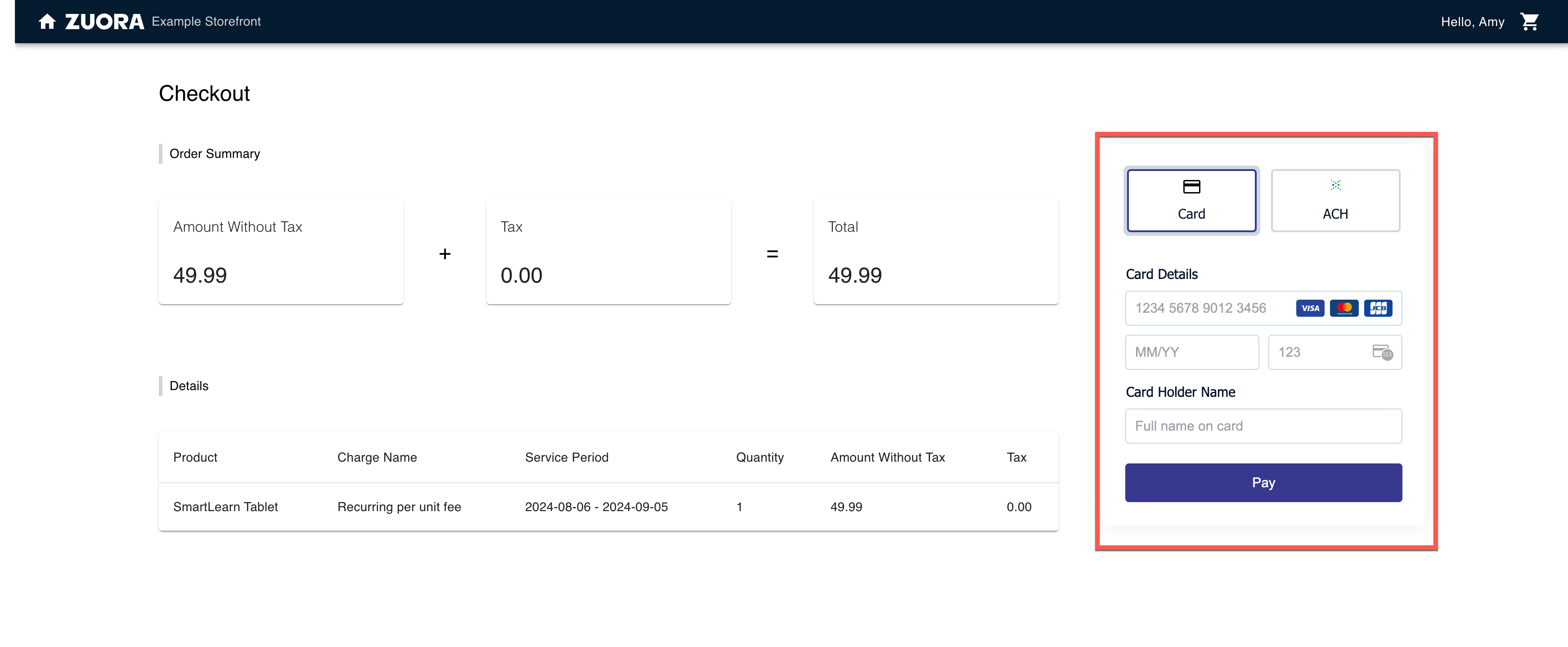Click the Mastercard logo in the card number field
Viewport: 1568px width, 647px height.
pos(1344,308)
